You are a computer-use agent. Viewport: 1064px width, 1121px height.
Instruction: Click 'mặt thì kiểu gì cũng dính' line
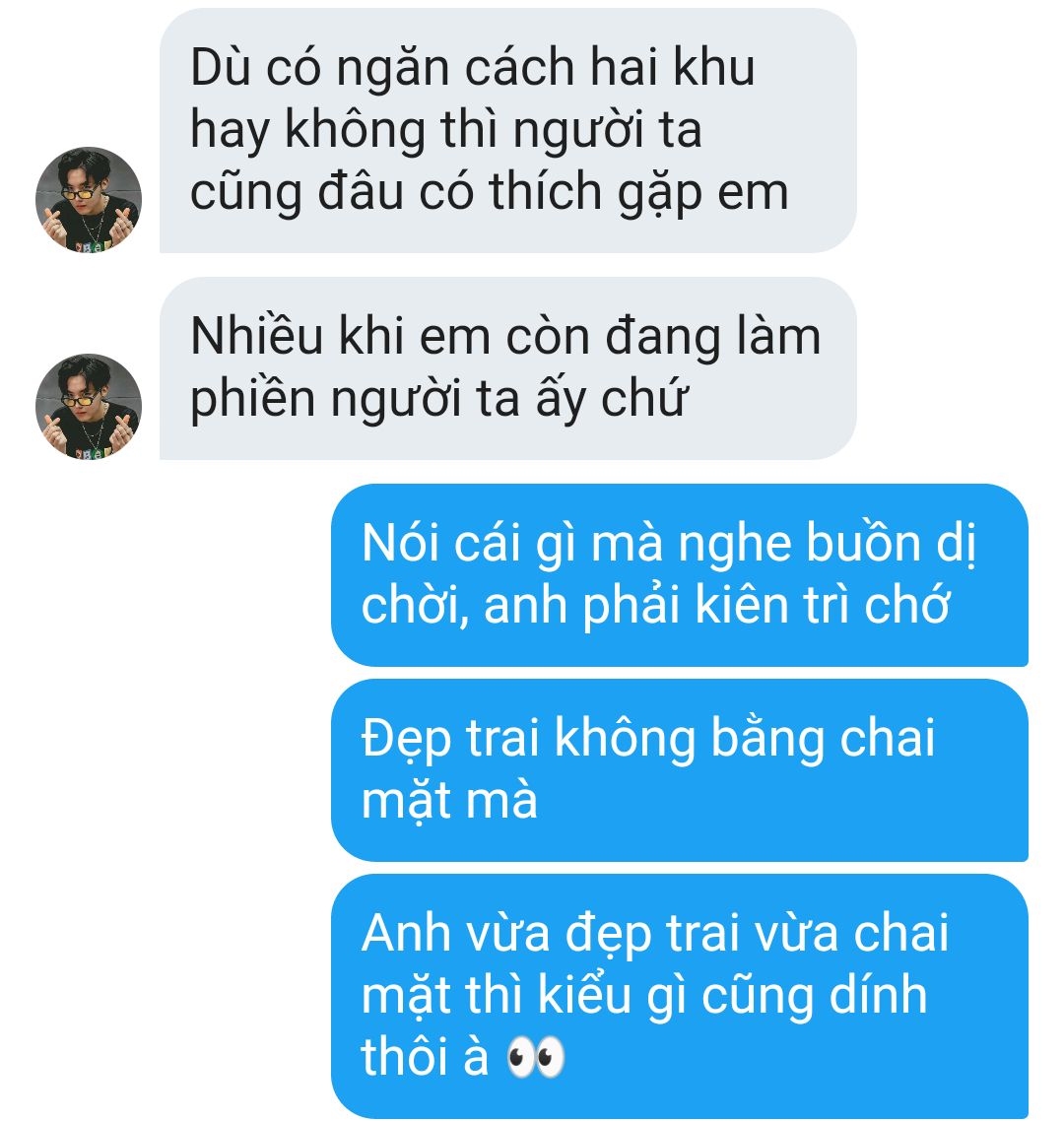pos(644,996)
